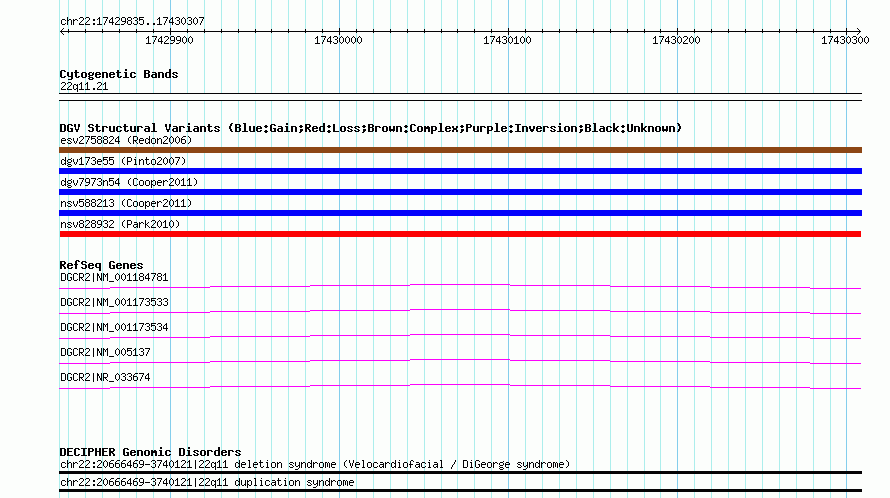Screen dimensions: 890x498
Task: Select transcript DGCR2|NM_001173534 label
Action: point(114,328)
